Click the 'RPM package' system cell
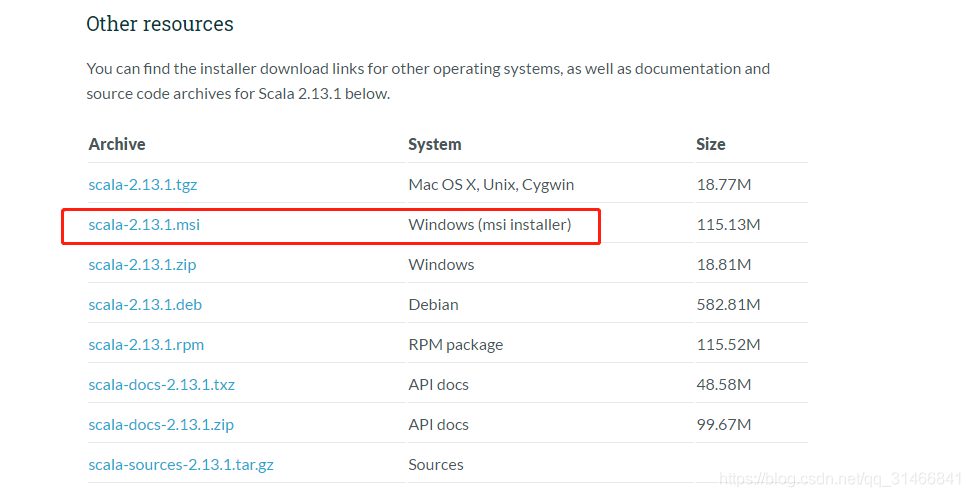The width and height of the screenshot is (970, 497). 456,345
